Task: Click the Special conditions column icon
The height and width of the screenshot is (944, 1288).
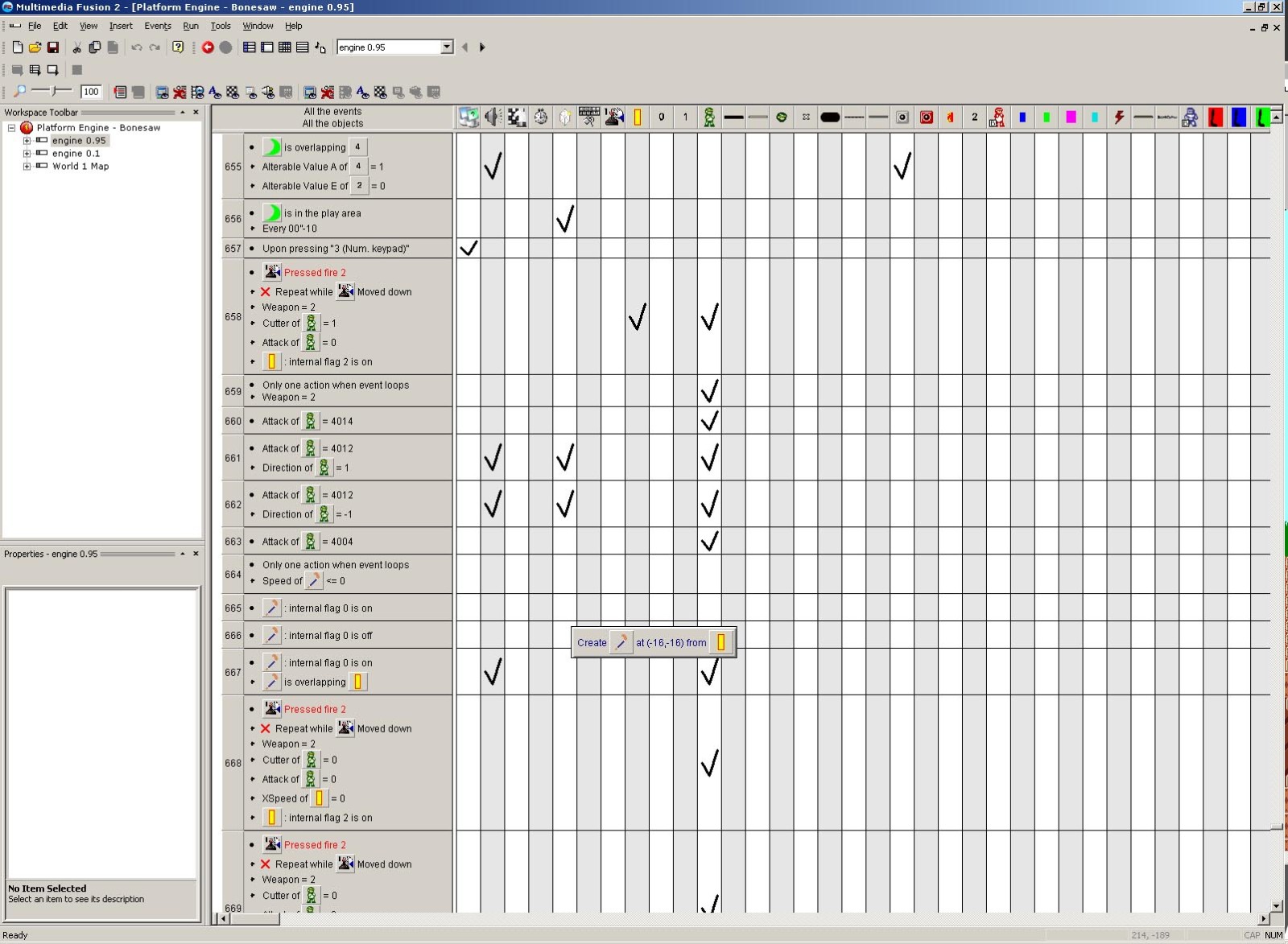Action: 469,117
